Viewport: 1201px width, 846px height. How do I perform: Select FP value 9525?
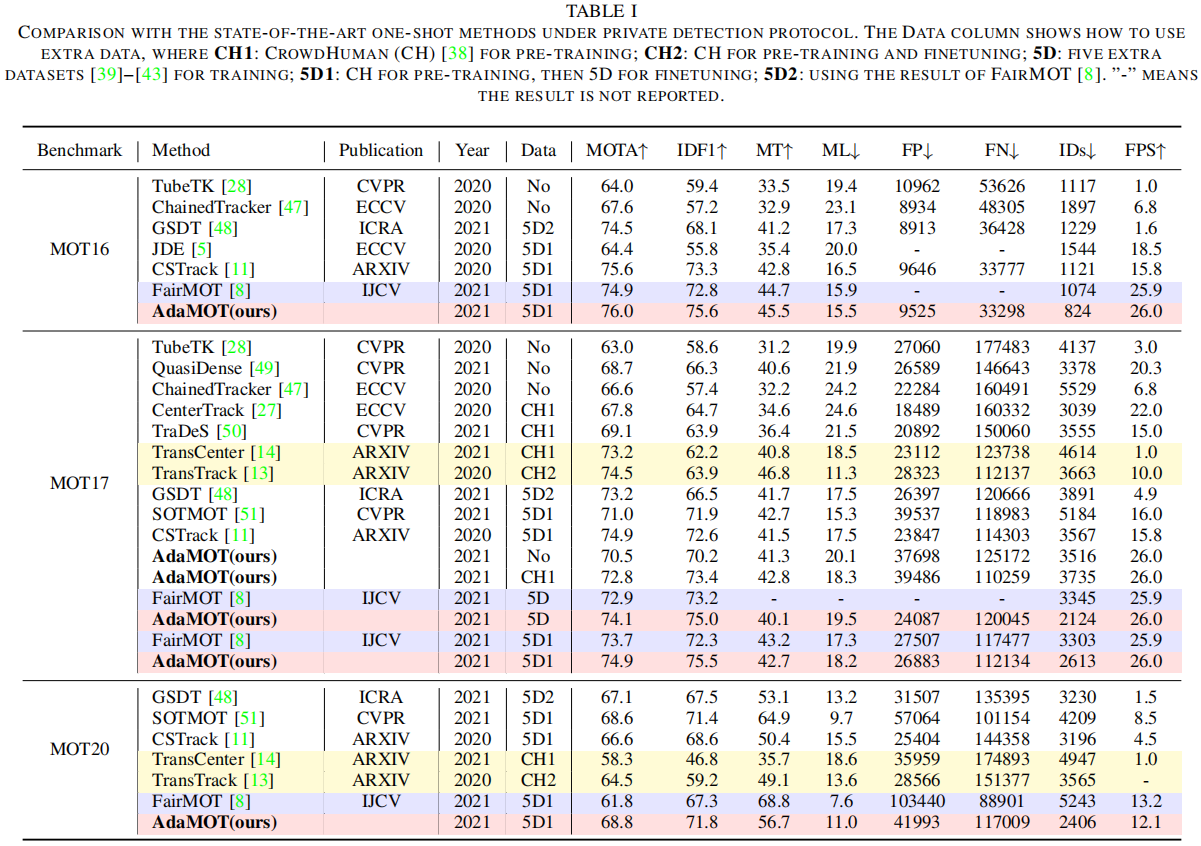tap(916, 311)
